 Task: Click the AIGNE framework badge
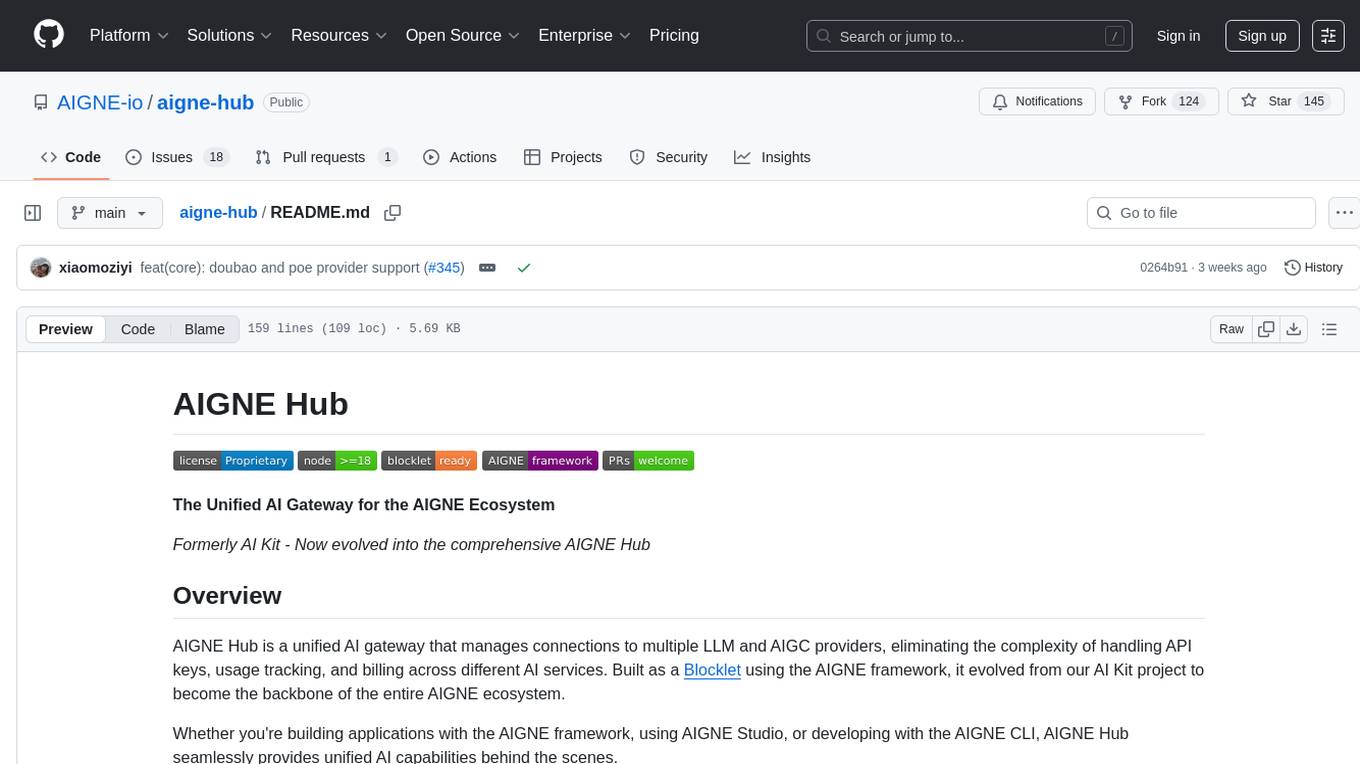tap(540, 461)
